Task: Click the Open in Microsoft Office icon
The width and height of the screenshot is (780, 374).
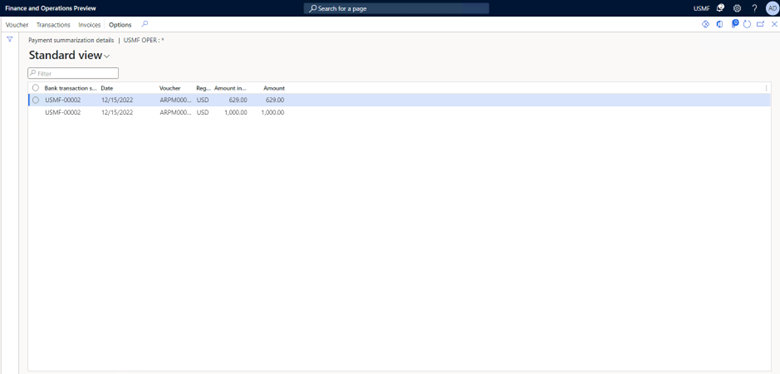Action: click(x=719, y=24)
